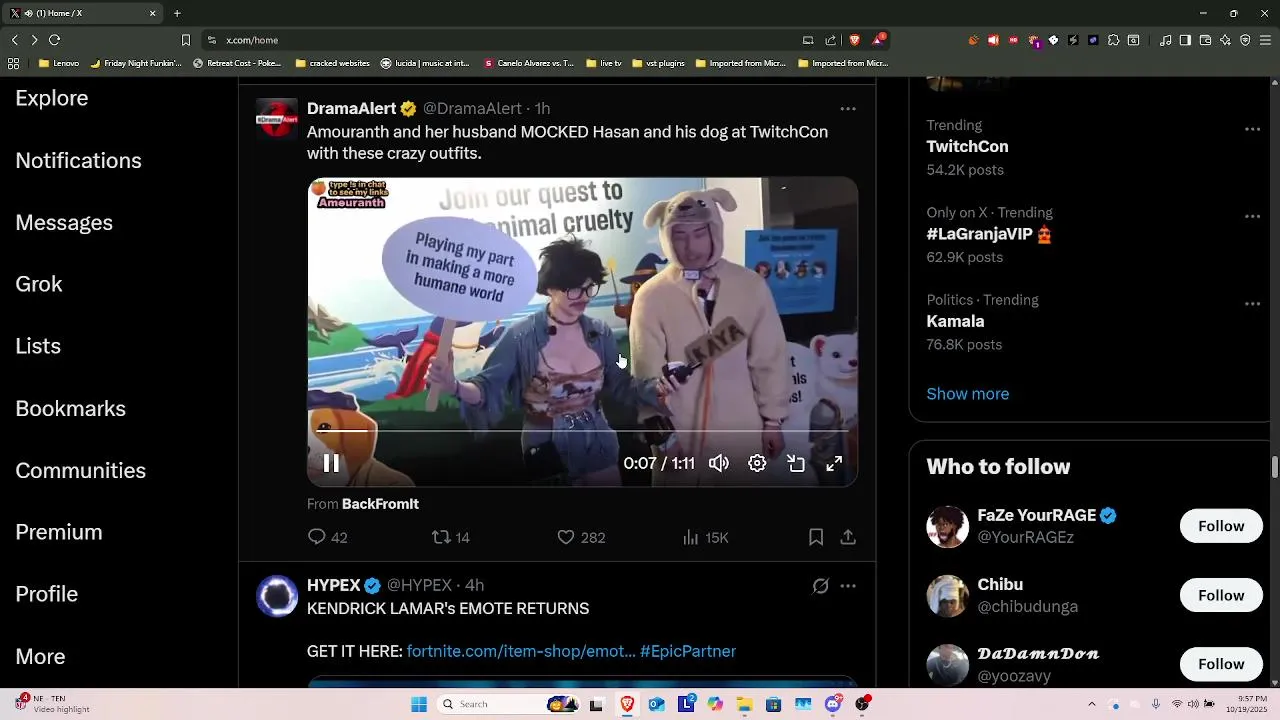
Task: Open the TwitchCon trending topic
Action: [x=967, y=146]
